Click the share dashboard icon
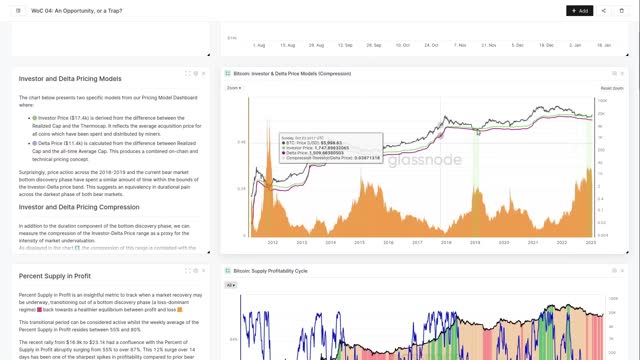 click(x=604, y=11)
